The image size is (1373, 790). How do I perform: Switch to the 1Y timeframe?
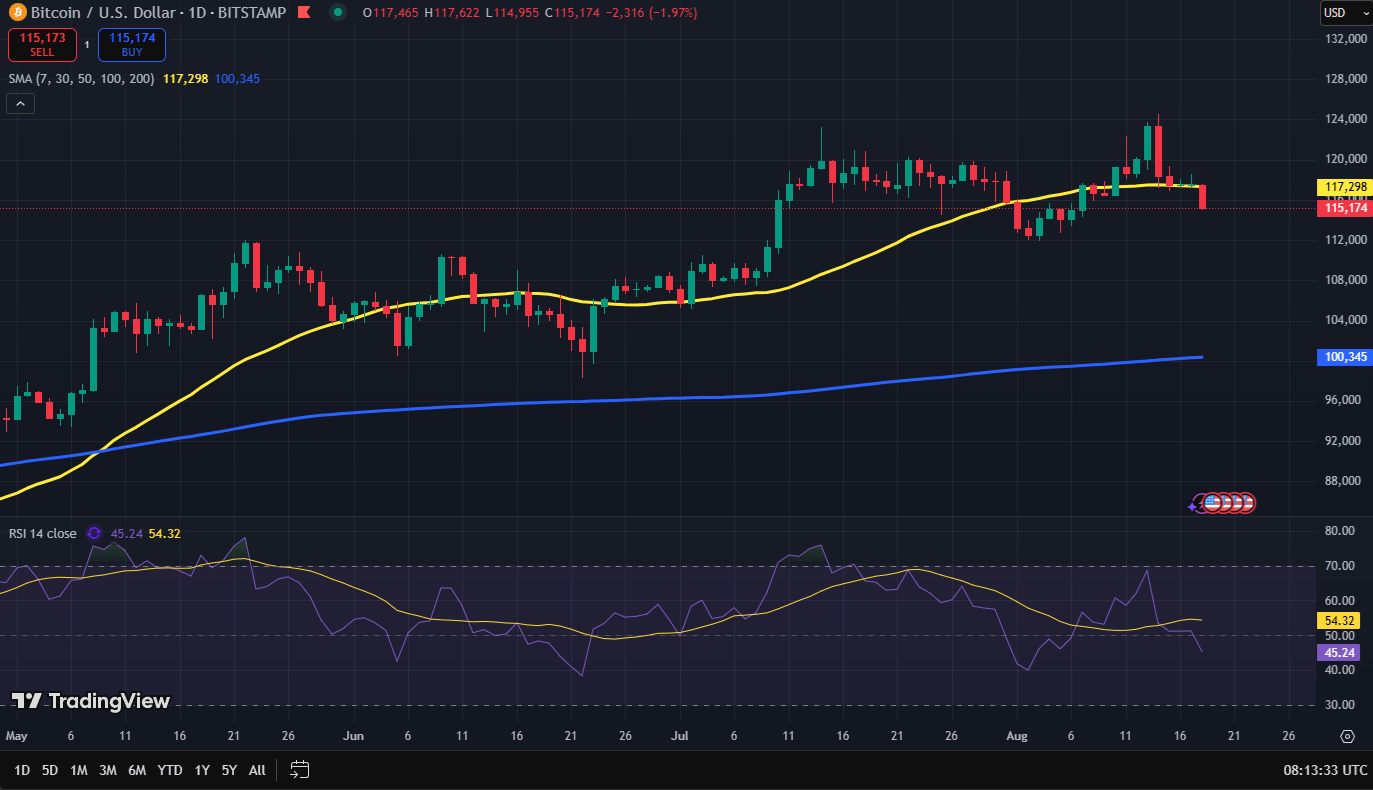(201, 770)
